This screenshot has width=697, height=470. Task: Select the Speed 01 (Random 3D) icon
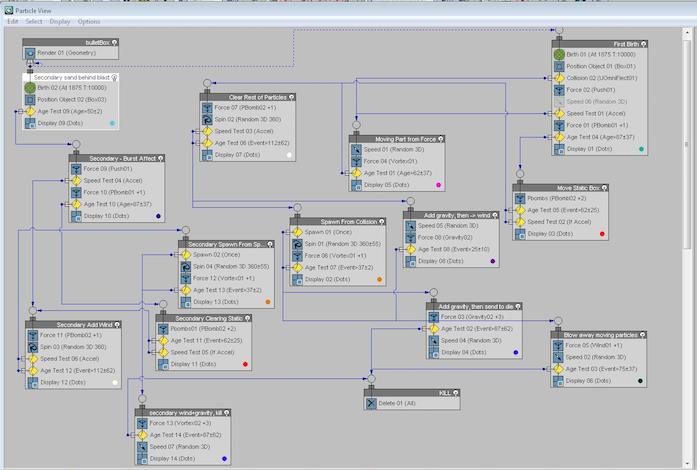357,149
